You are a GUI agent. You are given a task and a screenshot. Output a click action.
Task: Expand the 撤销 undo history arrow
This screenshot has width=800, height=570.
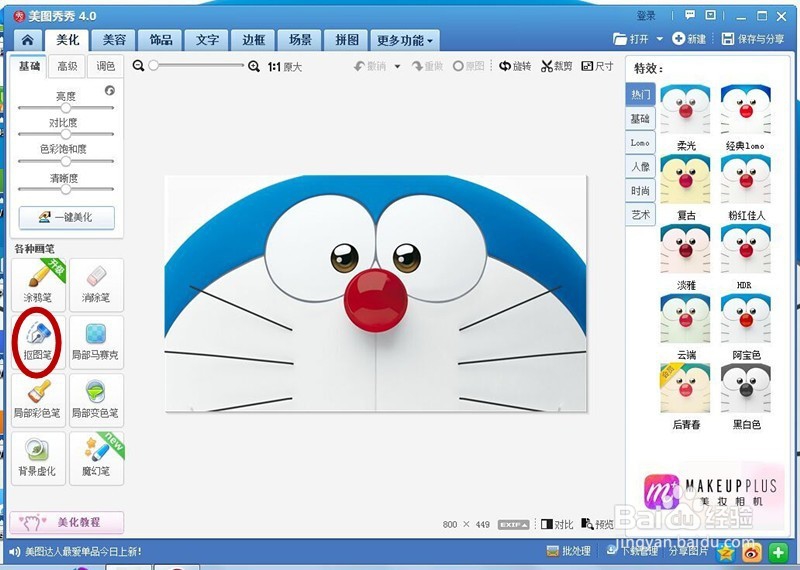point(397,67)
